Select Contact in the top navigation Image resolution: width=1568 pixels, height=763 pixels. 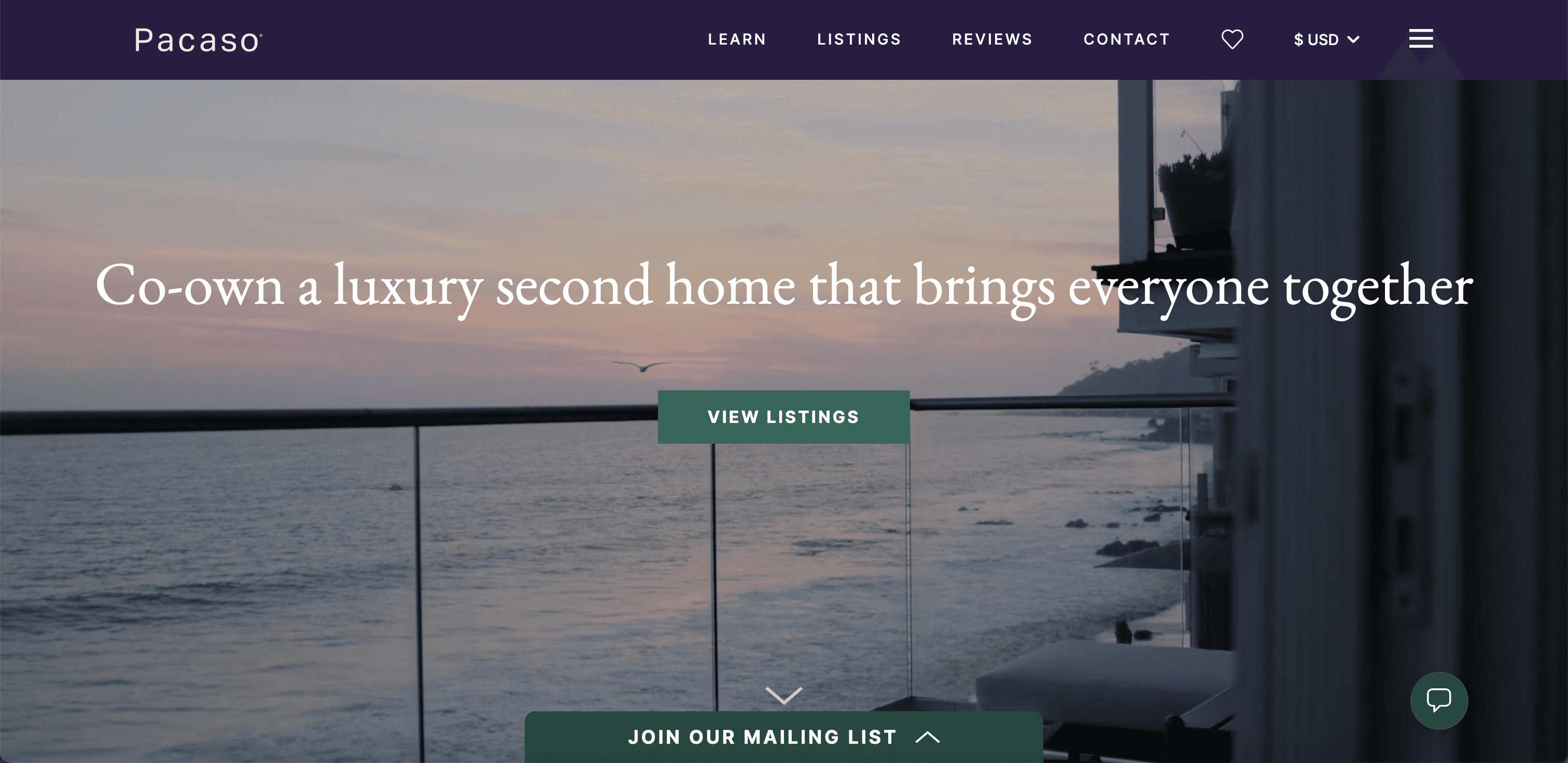(x=1127, y=39)
